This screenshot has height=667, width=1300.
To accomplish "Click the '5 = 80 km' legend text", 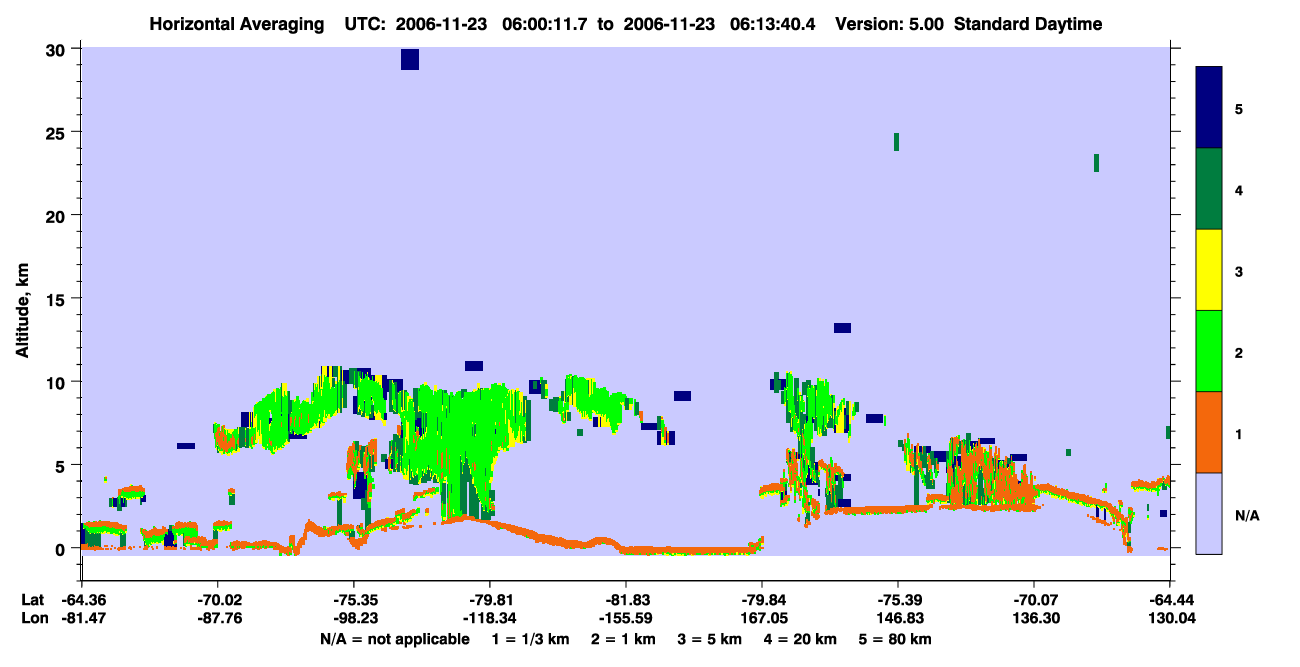I will click(x=896, y=639).
